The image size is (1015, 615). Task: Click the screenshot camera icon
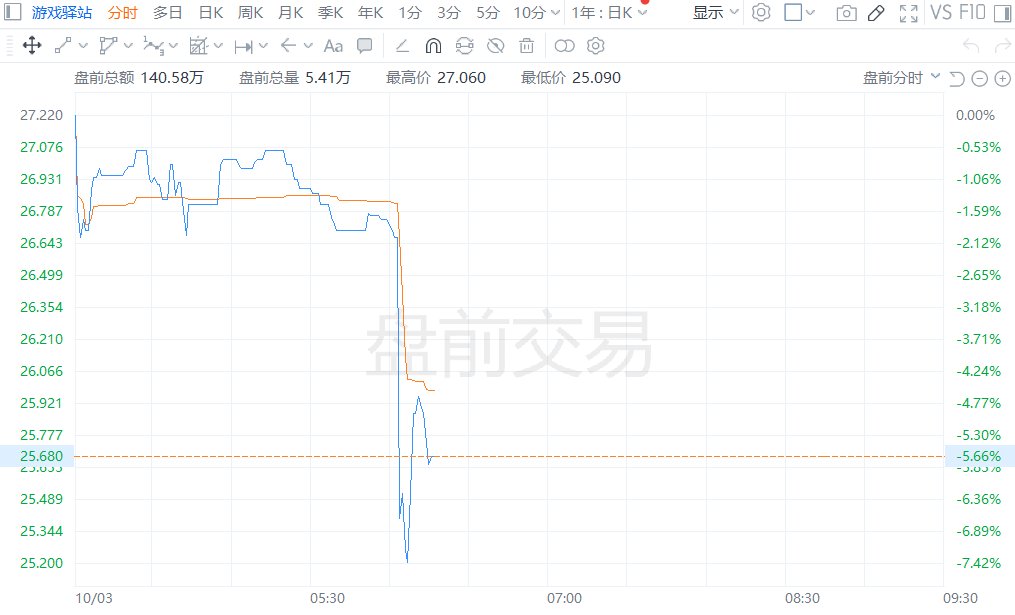846,13
